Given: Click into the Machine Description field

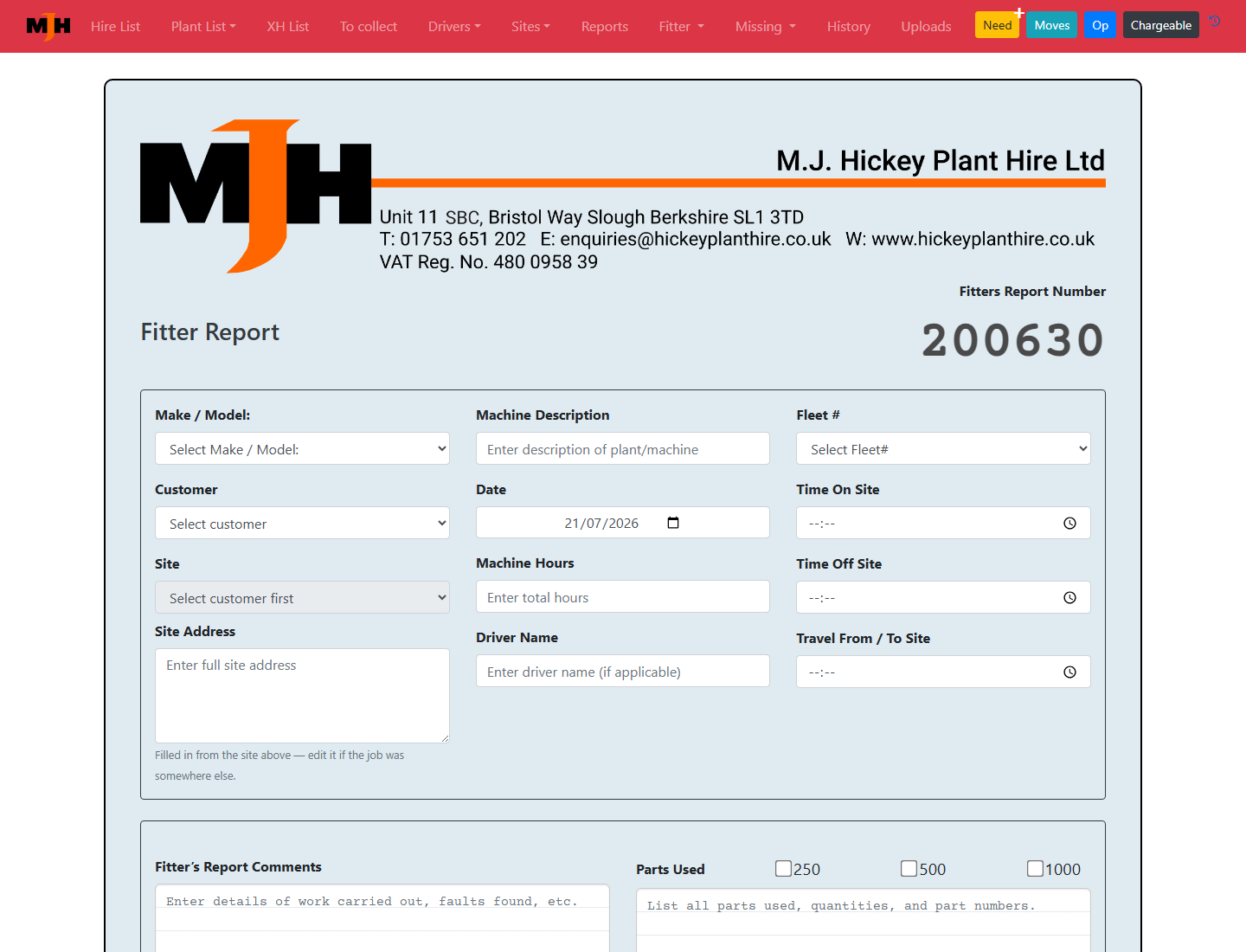Looking at the screenshot, I should (x=623, y=448).
